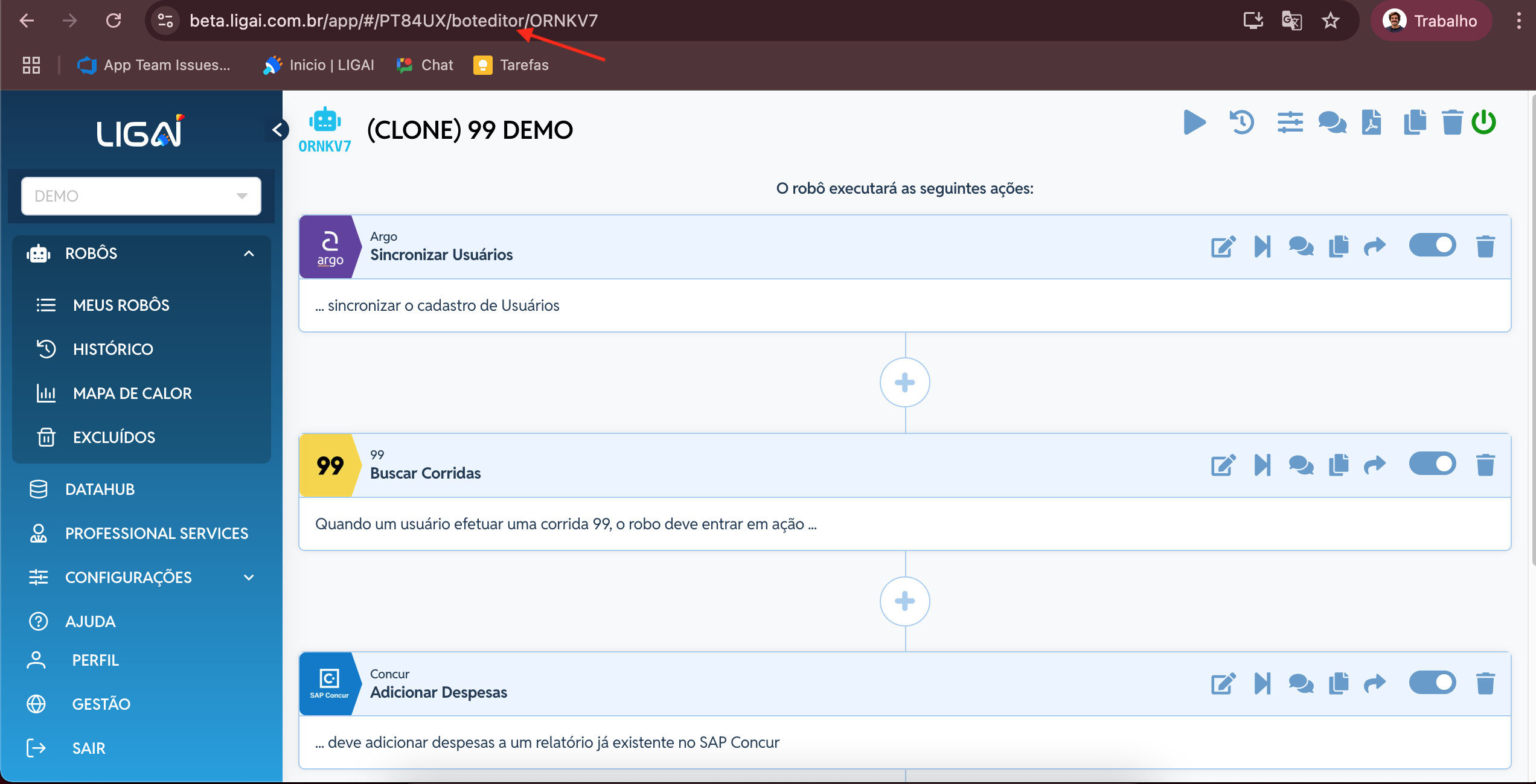The image size is (1536, 784).
Task: Click the SAIR logout link
Action: tap(88, 748)
